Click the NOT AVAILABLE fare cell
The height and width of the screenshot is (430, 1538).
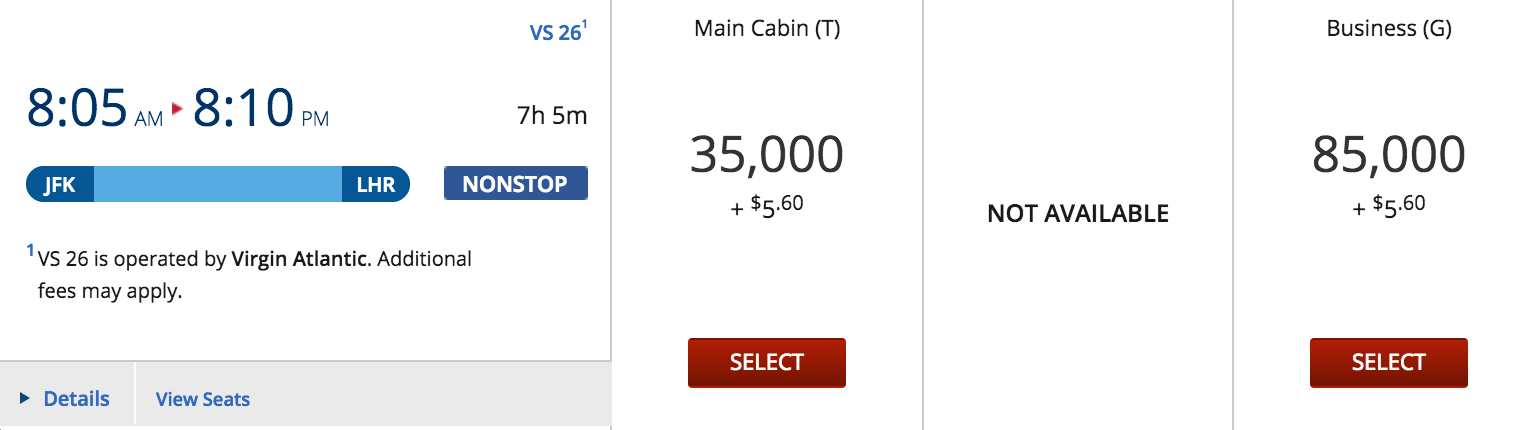(x=1078, y=213)
